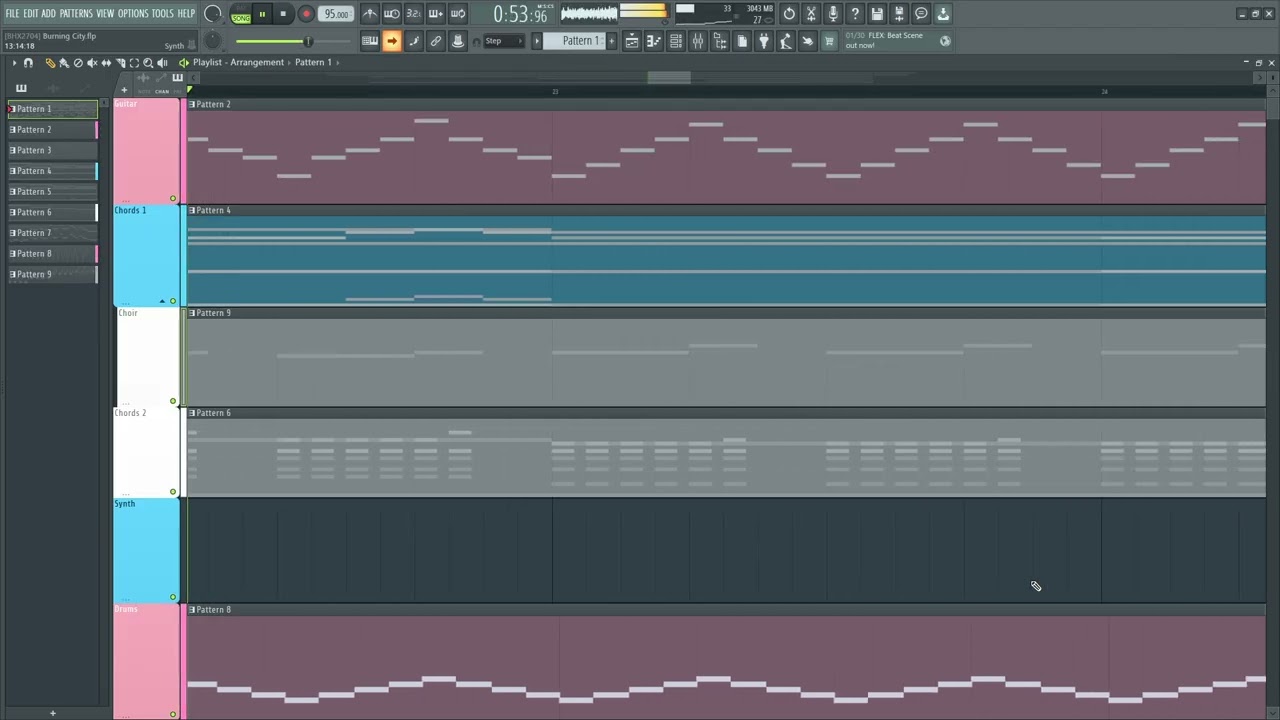This screenshot has height=720, width=1280.
Task: Select the Slip tool
Action: pyautogui.click(x=106, y=63)
